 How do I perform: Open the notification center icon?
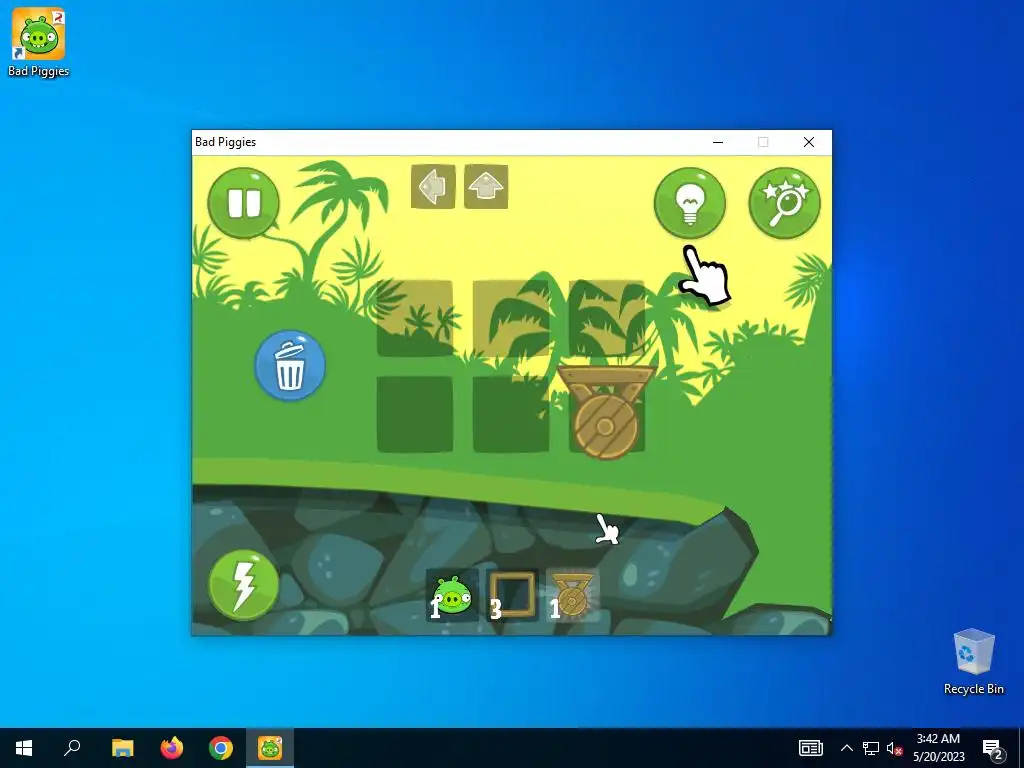coord(993,748)
